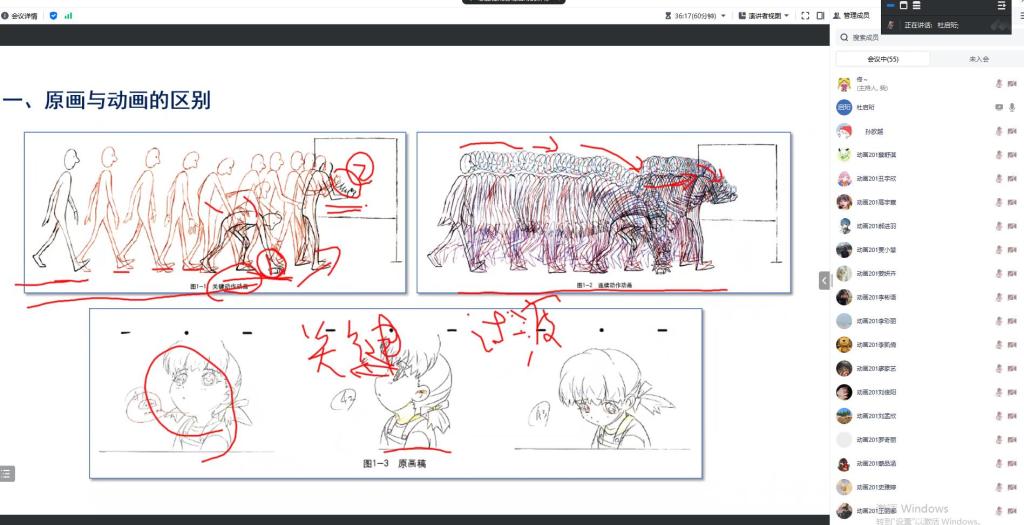Toggle 杜启阳's microphone icon
1024x525 pixels.
tap(1012, 107)
